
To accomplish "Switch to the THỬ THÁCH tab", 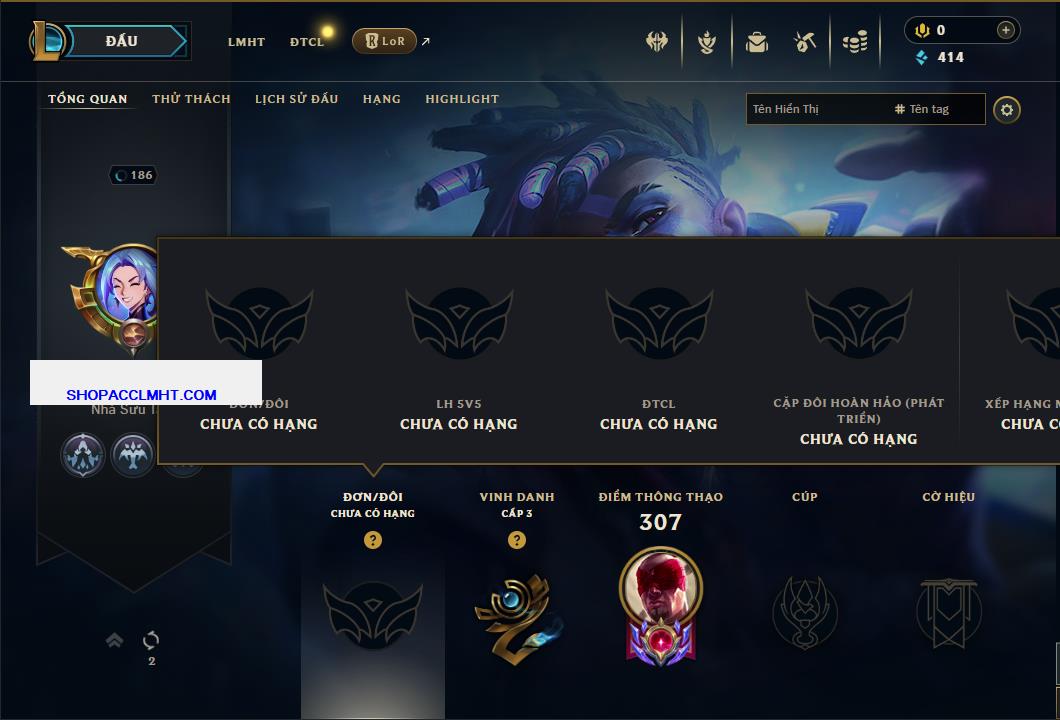I will tap(191, 99).
